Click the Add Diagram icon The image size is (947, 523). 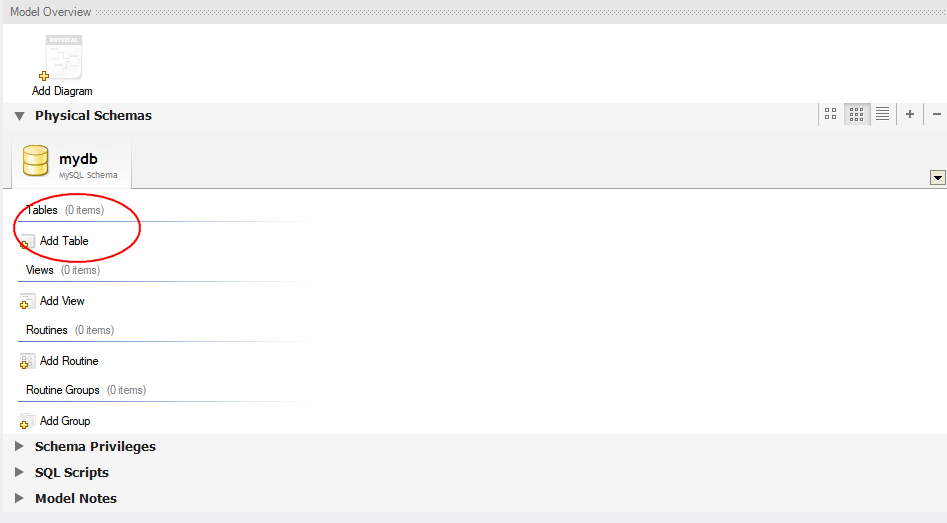pyautogui.click(x=62, y=59)
